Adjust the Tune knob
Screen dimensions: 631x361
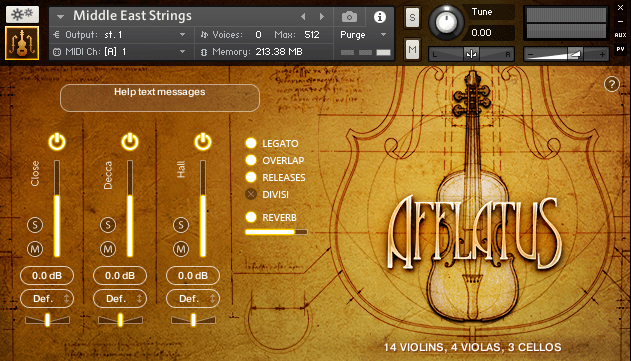(x=446, y=22)
